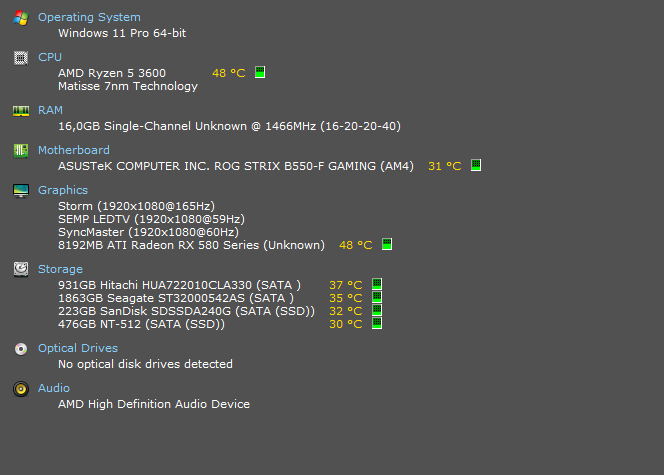Select the 8192MB ATI Radeon RX 580 line

pyautogui.click(x=191, y=245)
